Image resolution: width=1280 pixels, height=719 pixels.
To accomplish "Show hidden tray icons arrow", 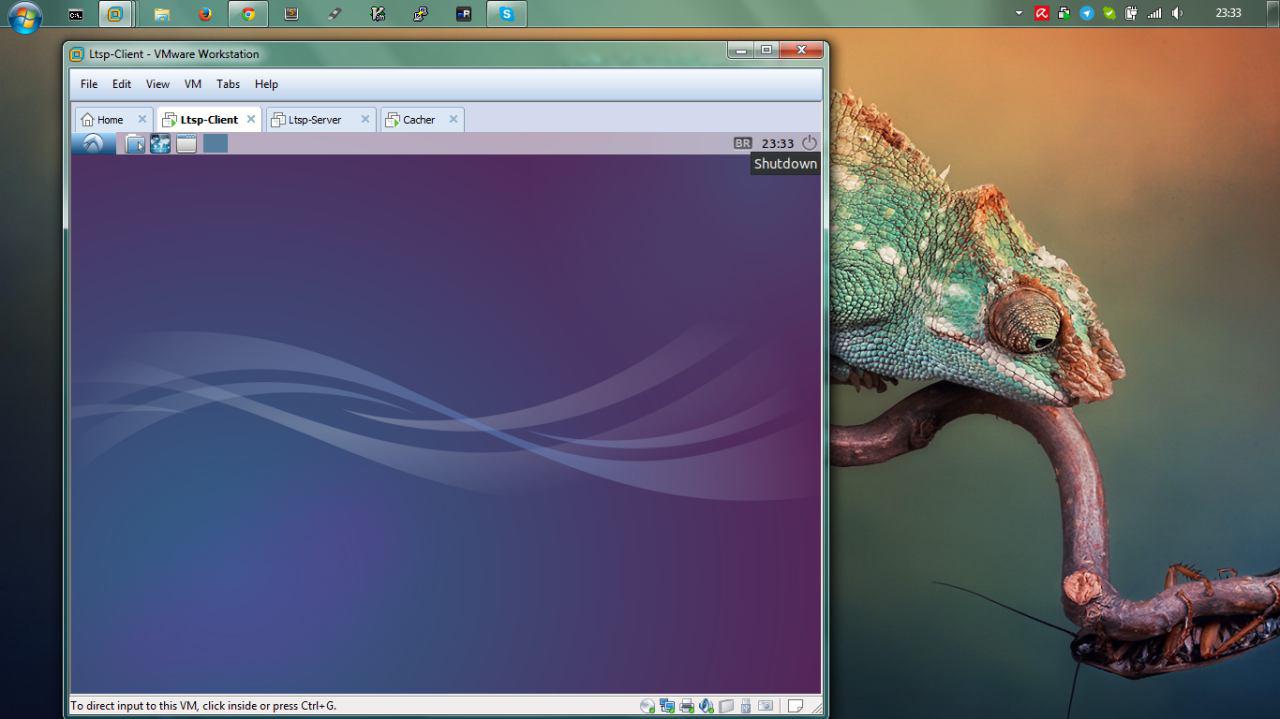I will point(1019,13).
